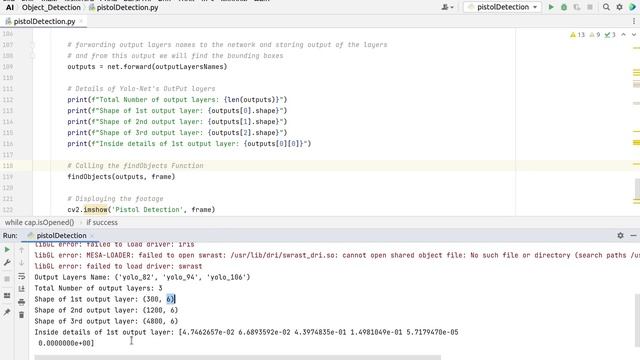Click console line 'Shape of 2nd output layer'

(x=106, y=310)
